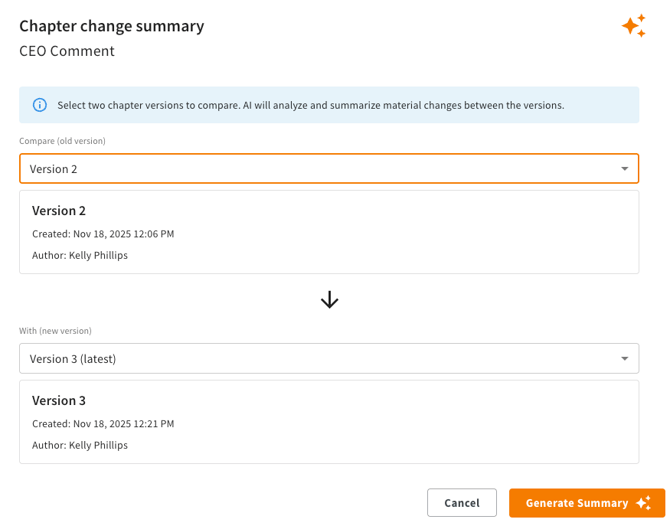Select the Version 3 details card title
Viewport: 670px width, 526px height.
(x=59, y=400)
